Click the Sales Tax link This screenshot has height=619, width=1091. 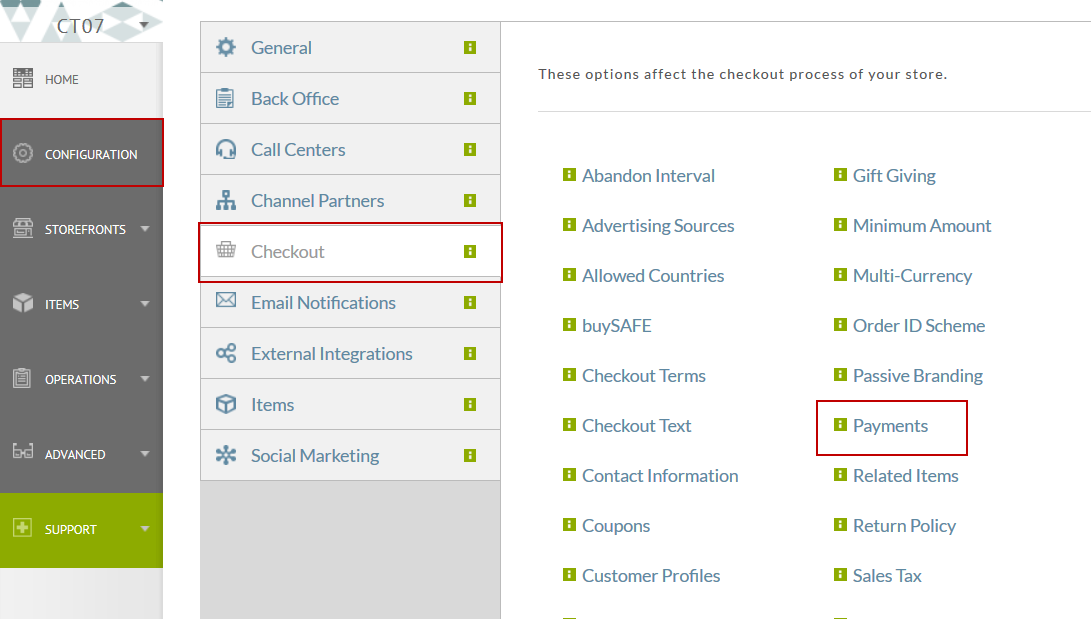tap(887, 576)
